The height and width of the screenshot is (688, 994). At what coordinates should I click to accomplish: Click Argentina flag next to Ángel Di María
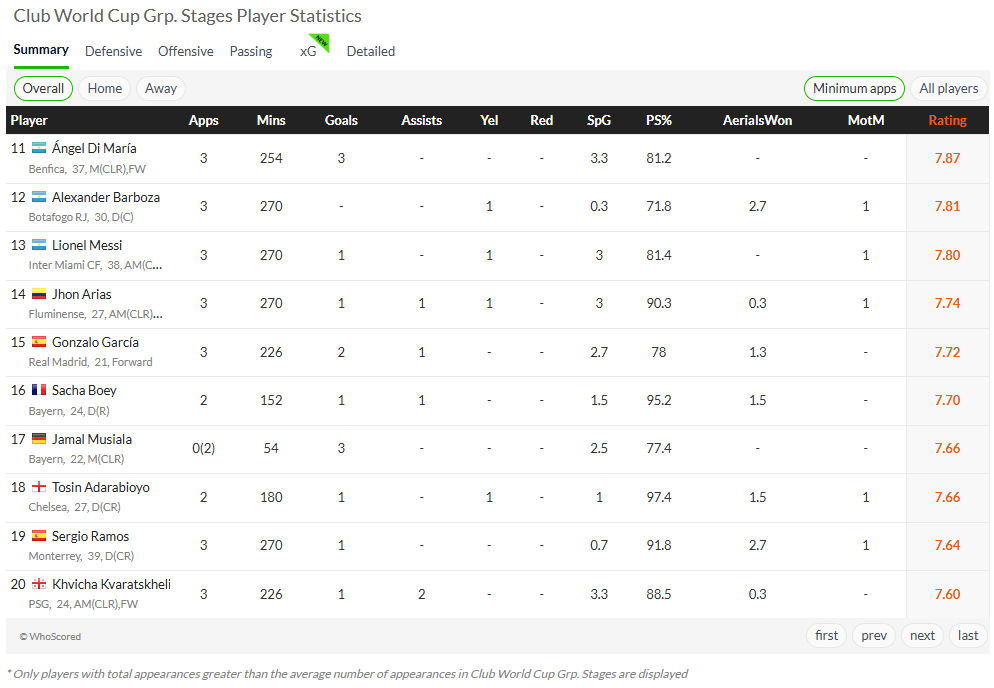(39, 148)
